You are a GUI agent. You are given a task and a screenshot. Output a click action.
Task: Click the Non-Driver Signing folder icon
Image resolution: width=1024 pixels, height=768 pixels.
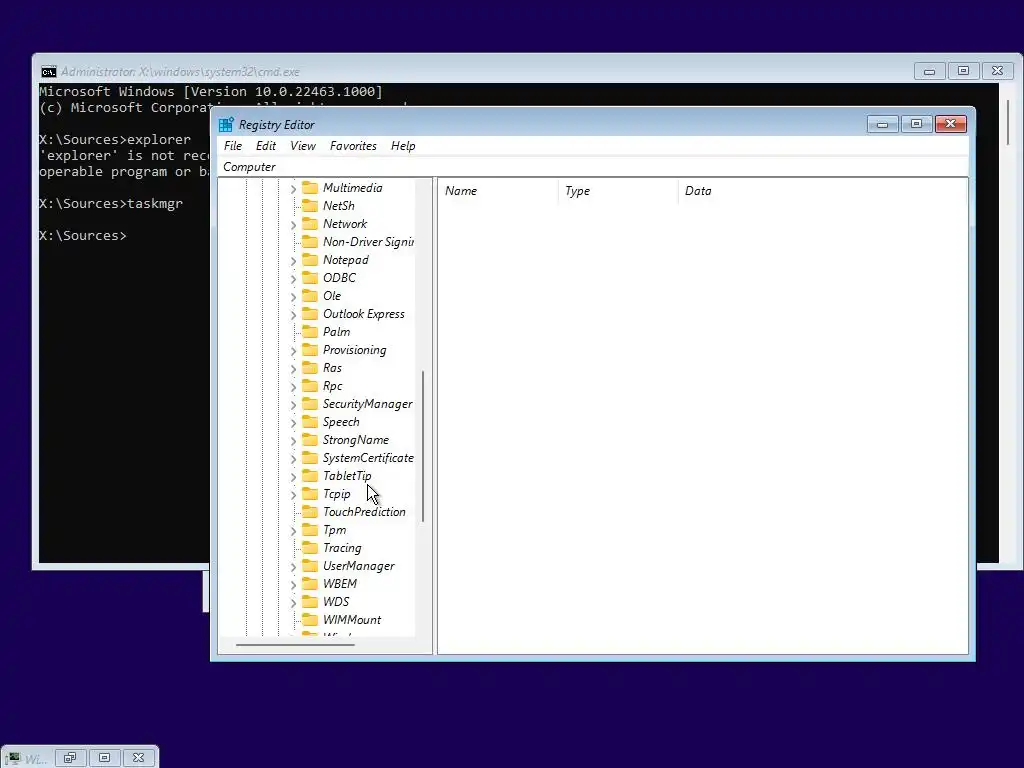[310, 242]
